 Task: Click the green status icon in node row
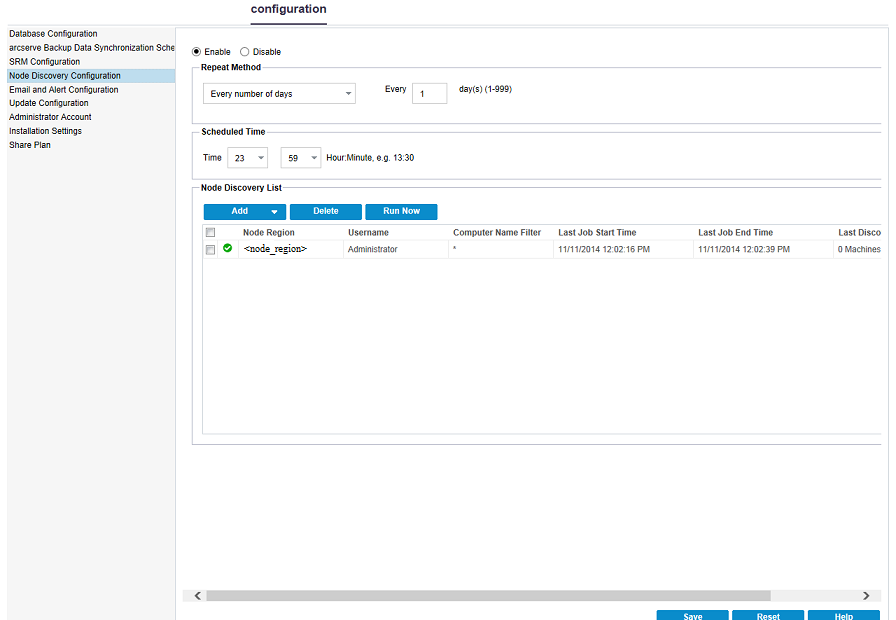[x=227, y=249]
